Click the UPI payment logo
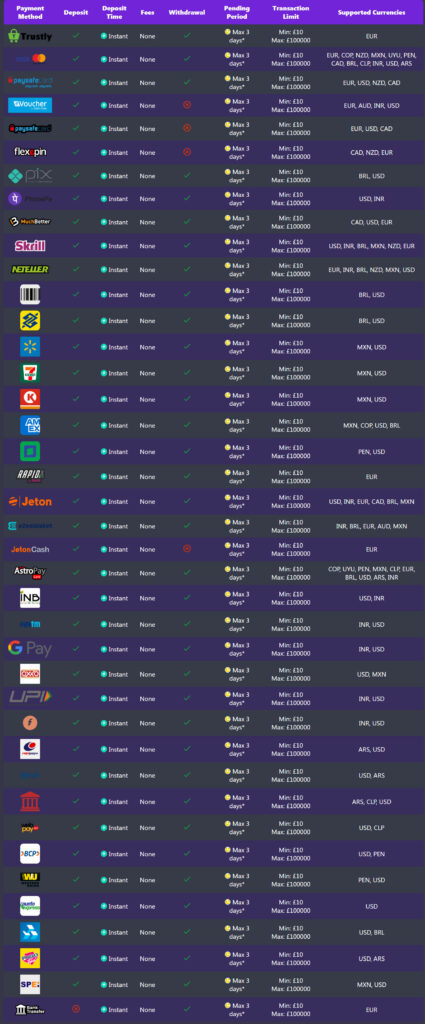Screen dimensions: 425x1024 tap(30, 697)
